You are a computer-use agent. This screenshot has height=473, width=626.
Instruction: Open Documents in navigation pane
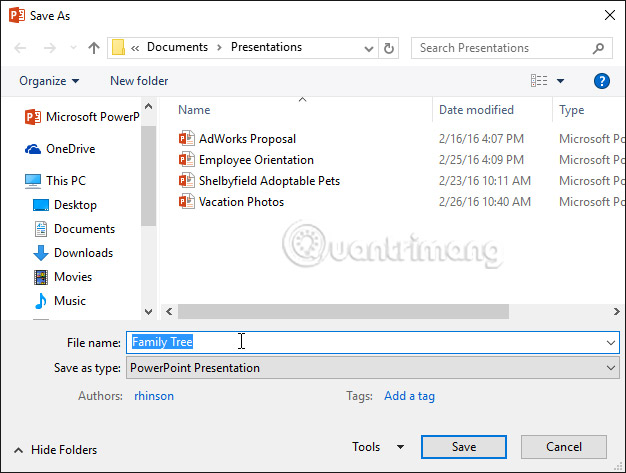pos(75,229)
